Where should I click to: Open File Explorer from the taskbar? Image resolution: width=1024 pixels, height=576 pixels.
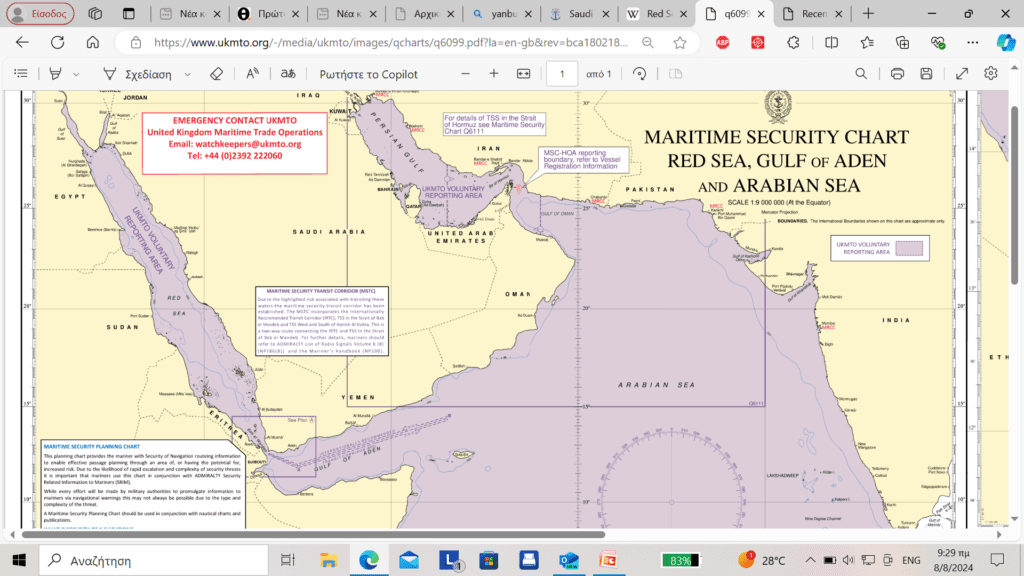(x=328, y=560)
